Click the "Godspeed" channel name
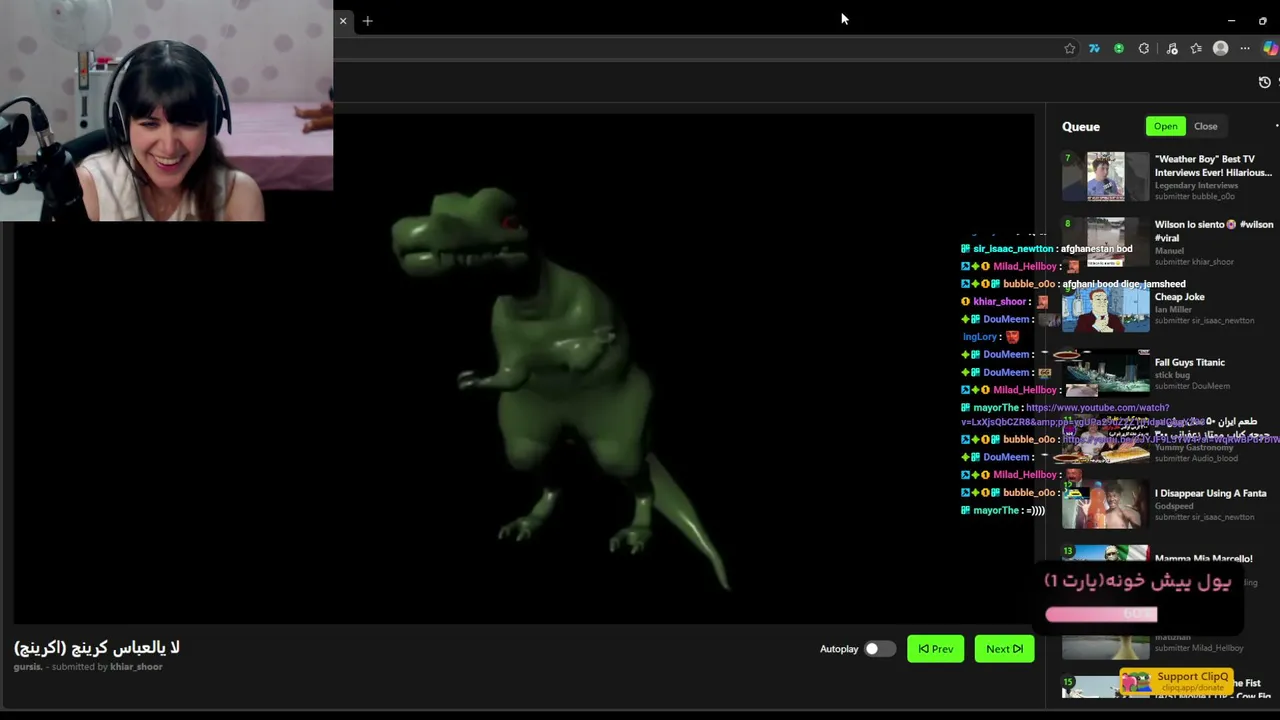This screenshot has height=720, width=1280. 1174,506
